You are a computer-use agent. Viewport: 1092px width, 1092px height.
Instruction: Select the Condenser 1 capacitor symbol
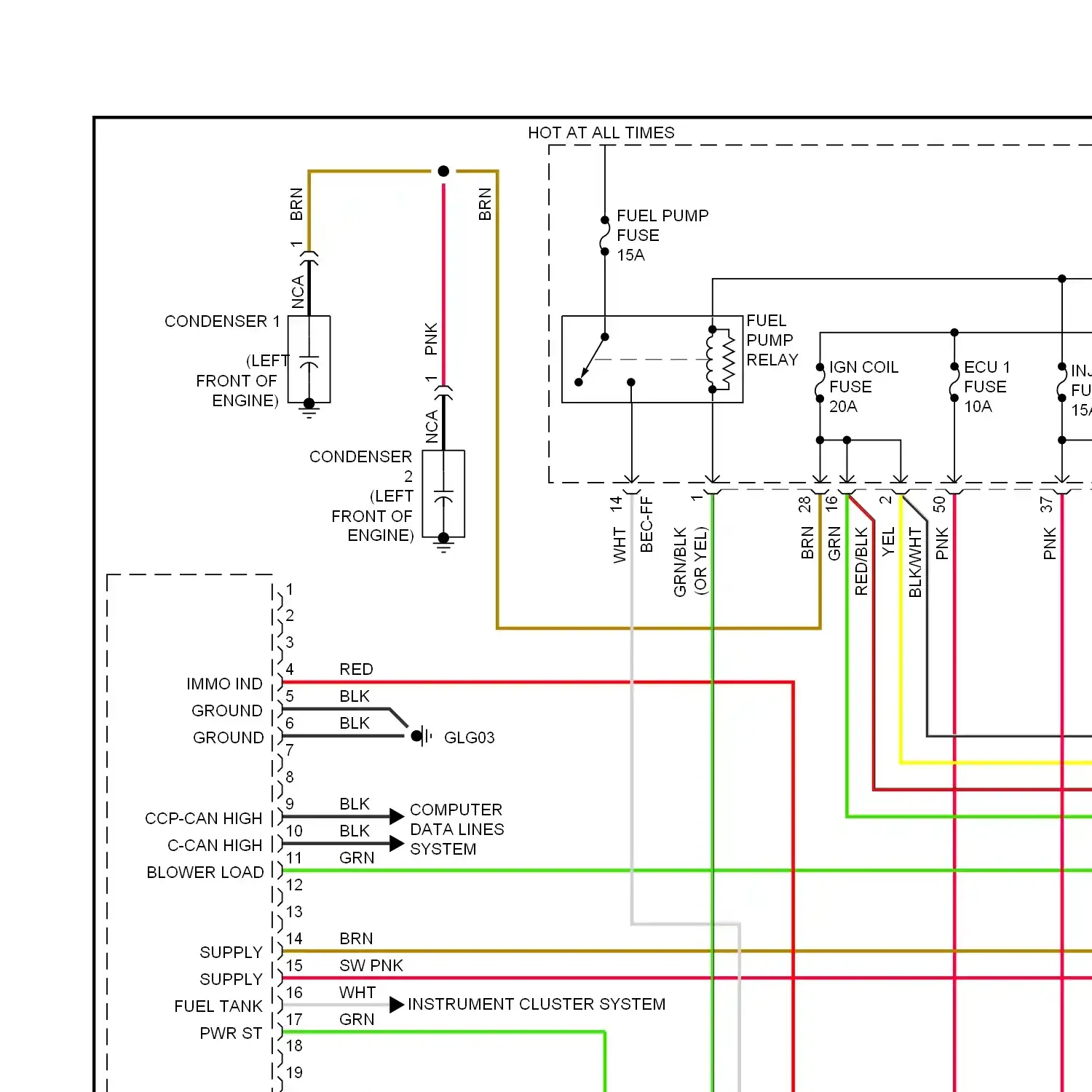(309, 360)
